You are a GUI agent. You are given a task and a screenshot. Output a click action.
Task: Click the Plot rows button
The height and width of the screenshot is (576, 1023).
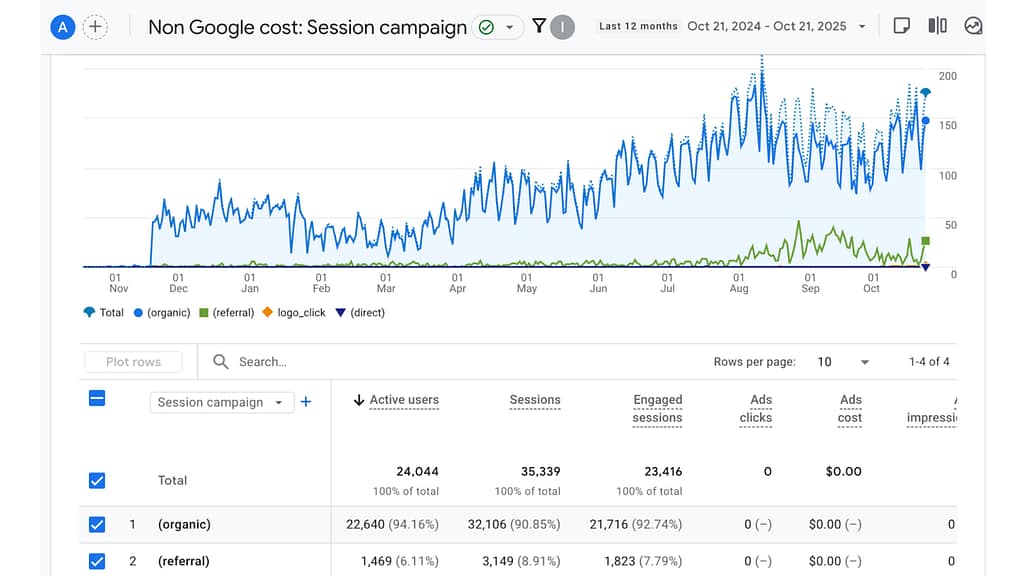133,362
